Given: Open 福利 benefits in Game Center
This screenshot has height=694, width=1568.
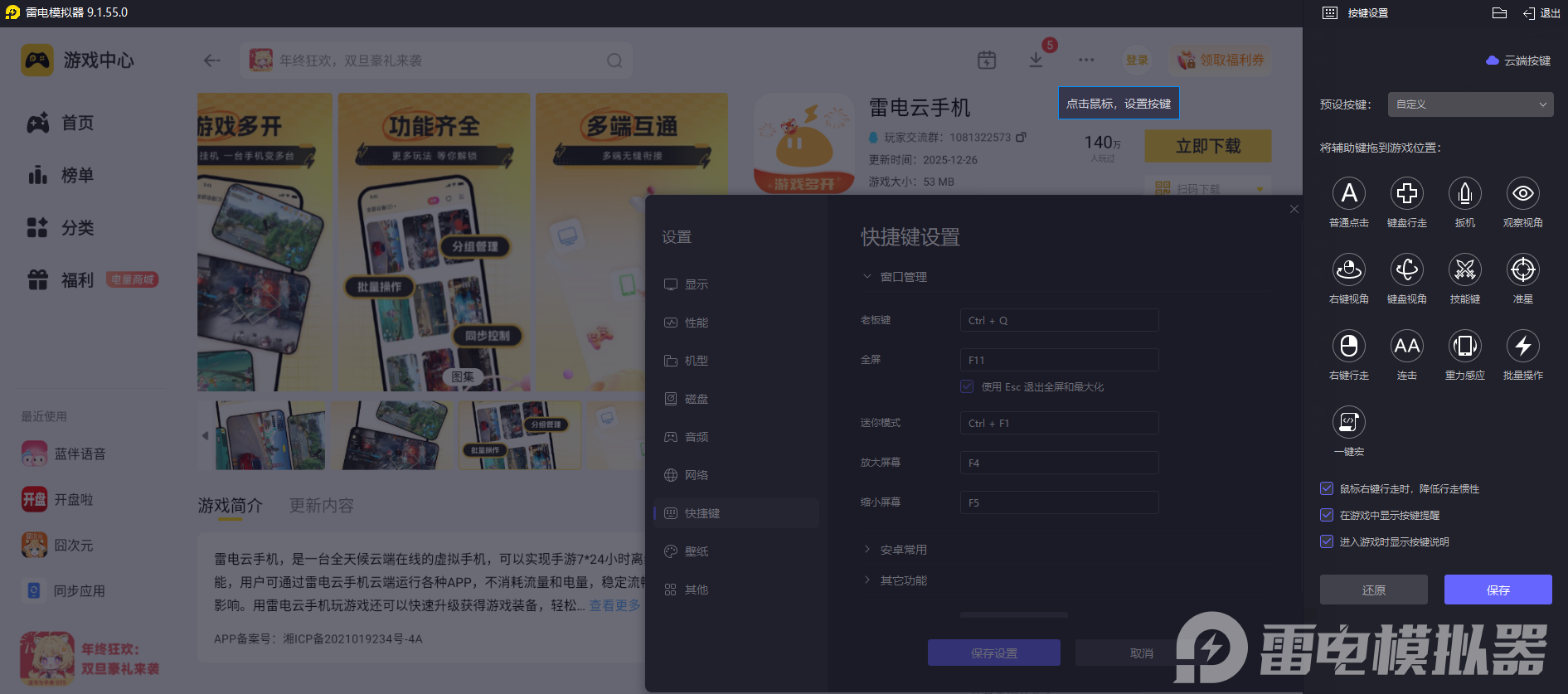Looking at the screenshot, I should pos(61,280).
